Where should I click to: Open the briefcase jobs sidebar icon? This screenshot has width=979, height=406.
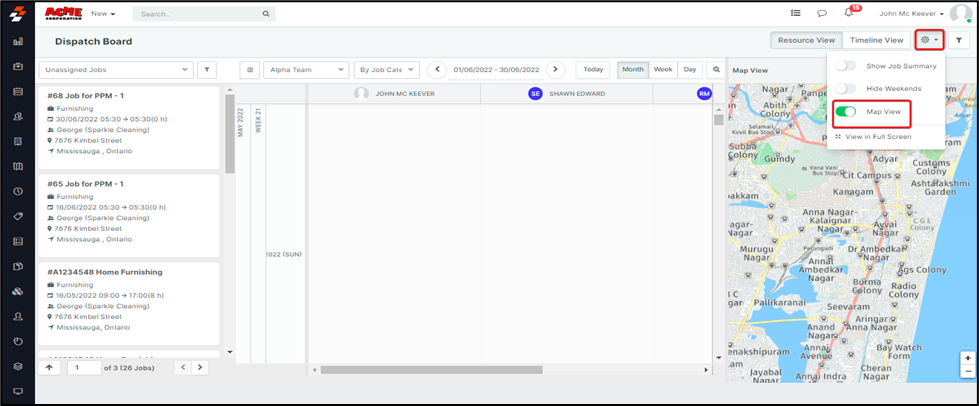(18, 66)
